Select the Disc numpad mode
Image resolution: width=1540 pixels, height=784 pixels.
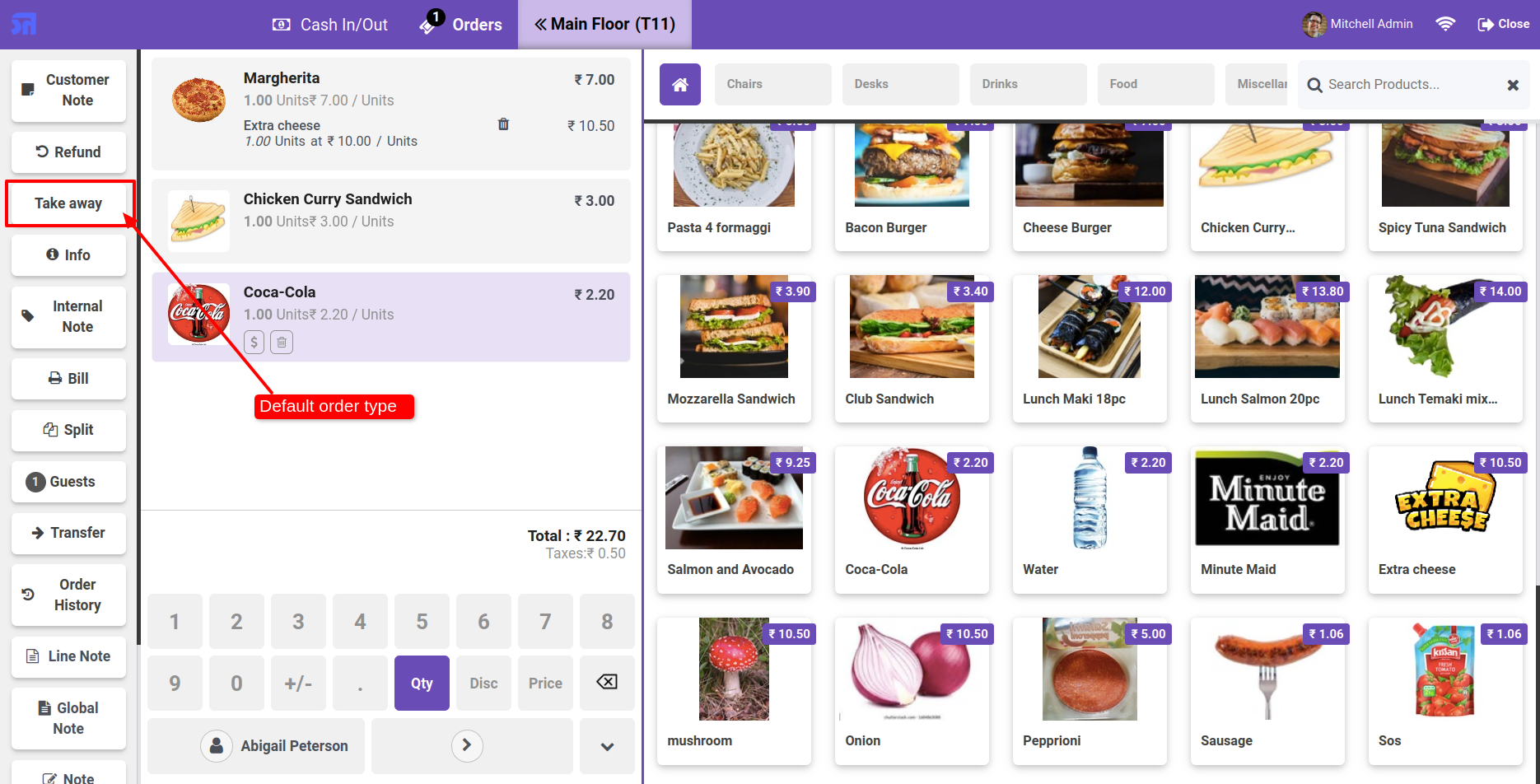pos(483,683)
